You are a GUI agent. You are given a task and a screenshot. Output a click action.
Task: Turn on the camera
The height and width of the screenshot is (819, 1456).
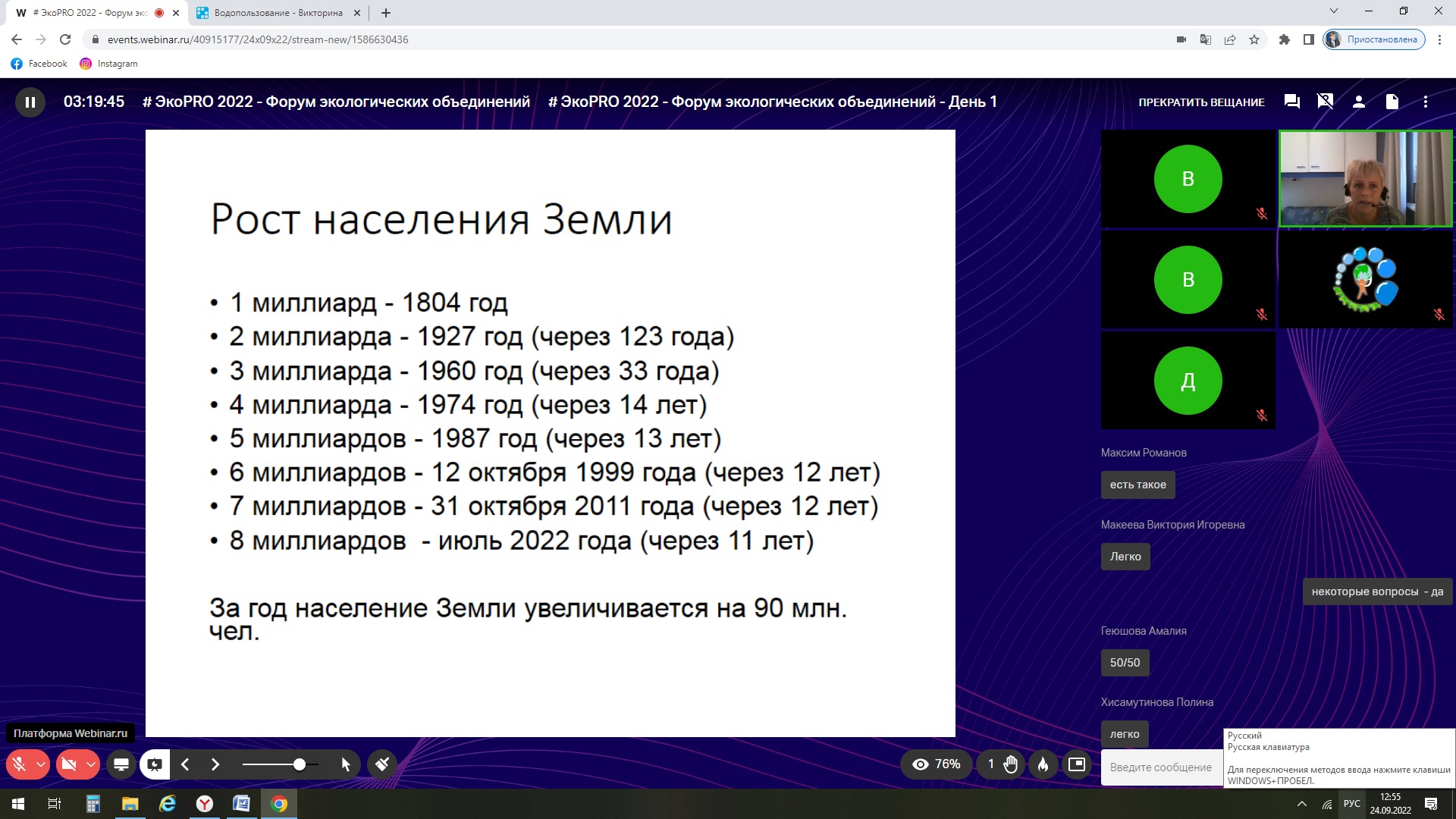69,764
